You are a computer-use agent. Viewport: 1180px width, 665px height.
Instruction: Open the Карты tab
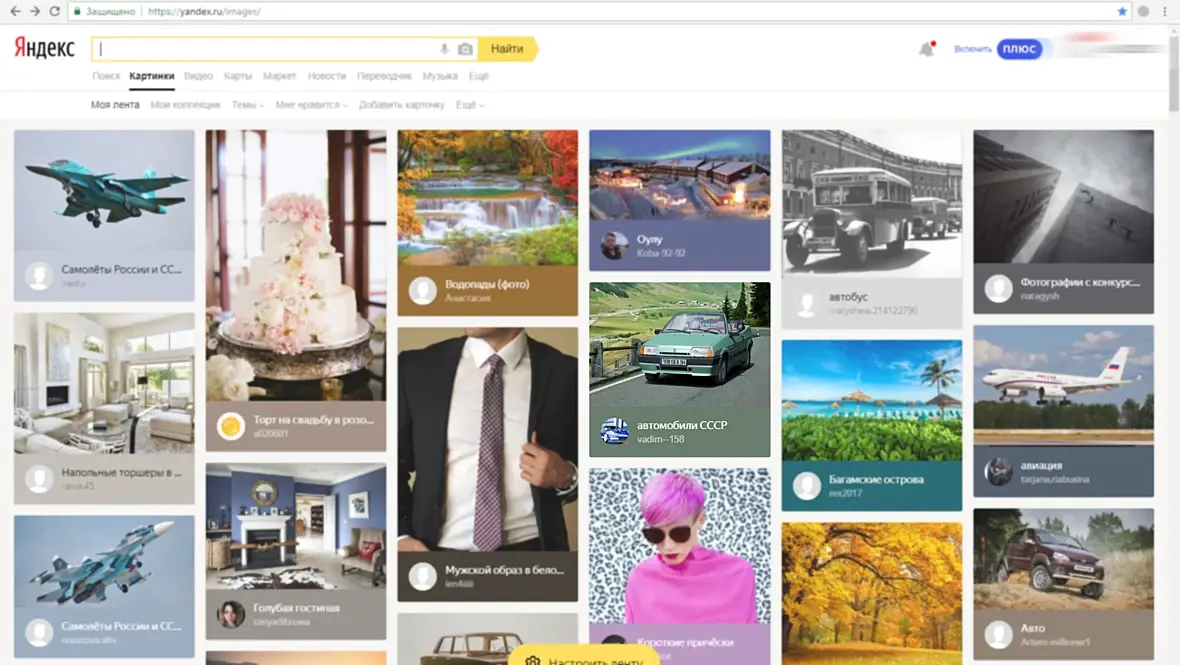pos(238,76)
